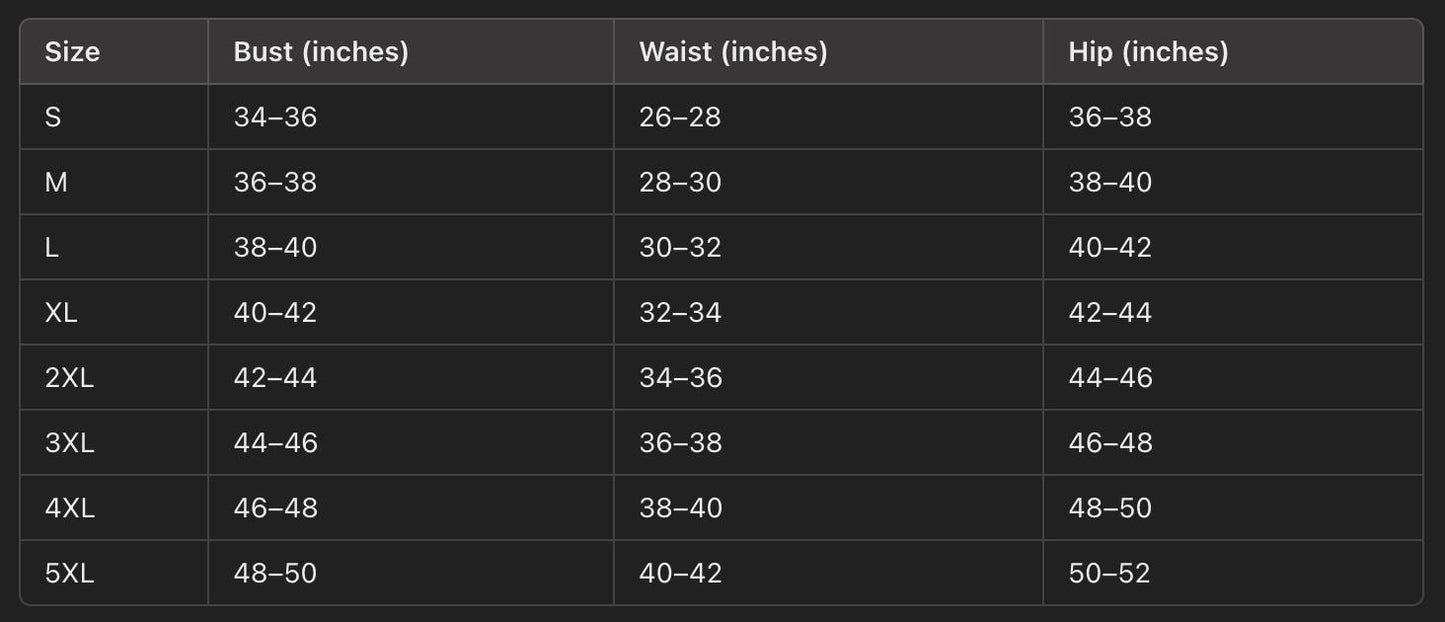
Task: Select the S size cell
Action: pyautogui.click(x=53, y=117)
